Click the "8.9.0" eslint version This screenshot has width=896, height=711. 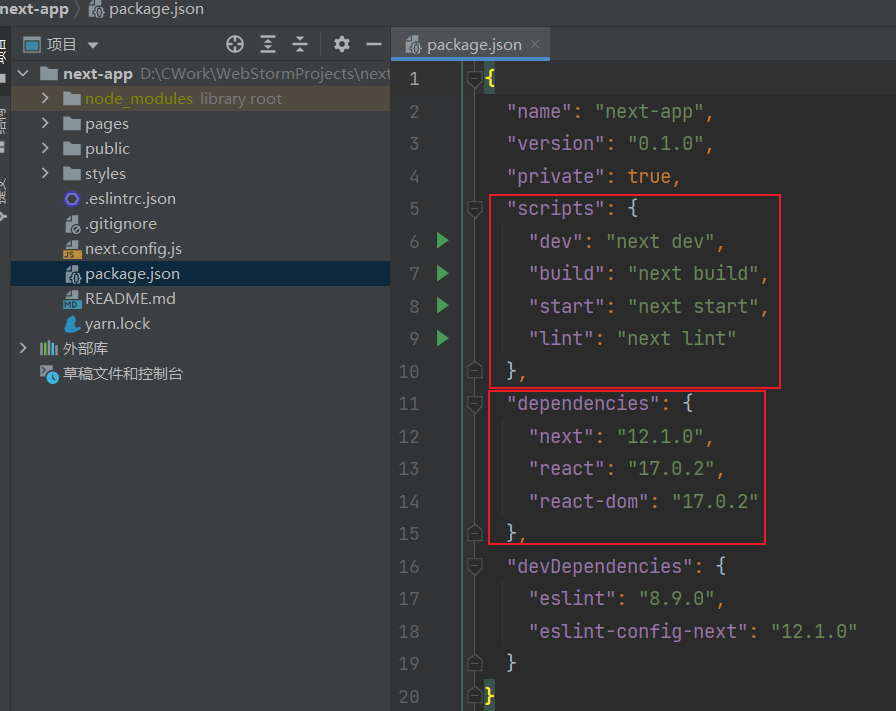click(677, 598)
